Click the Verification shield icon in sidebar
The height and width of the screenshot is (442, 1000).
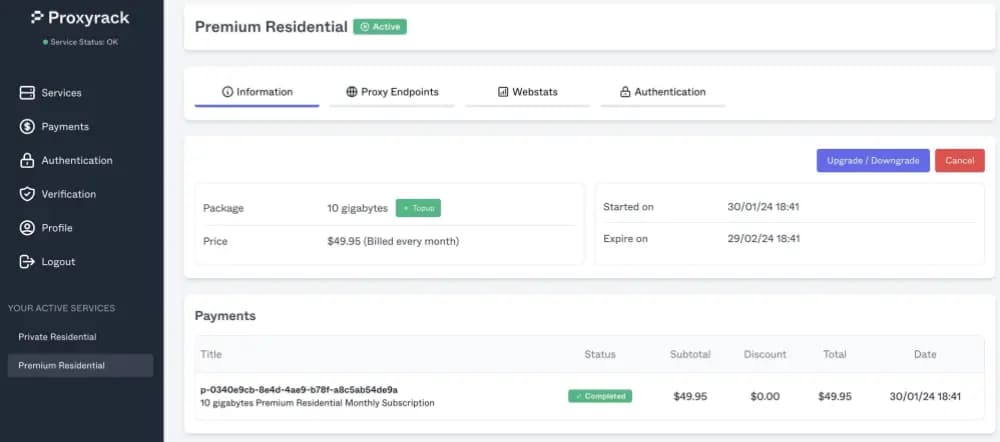tap(27, 194)
